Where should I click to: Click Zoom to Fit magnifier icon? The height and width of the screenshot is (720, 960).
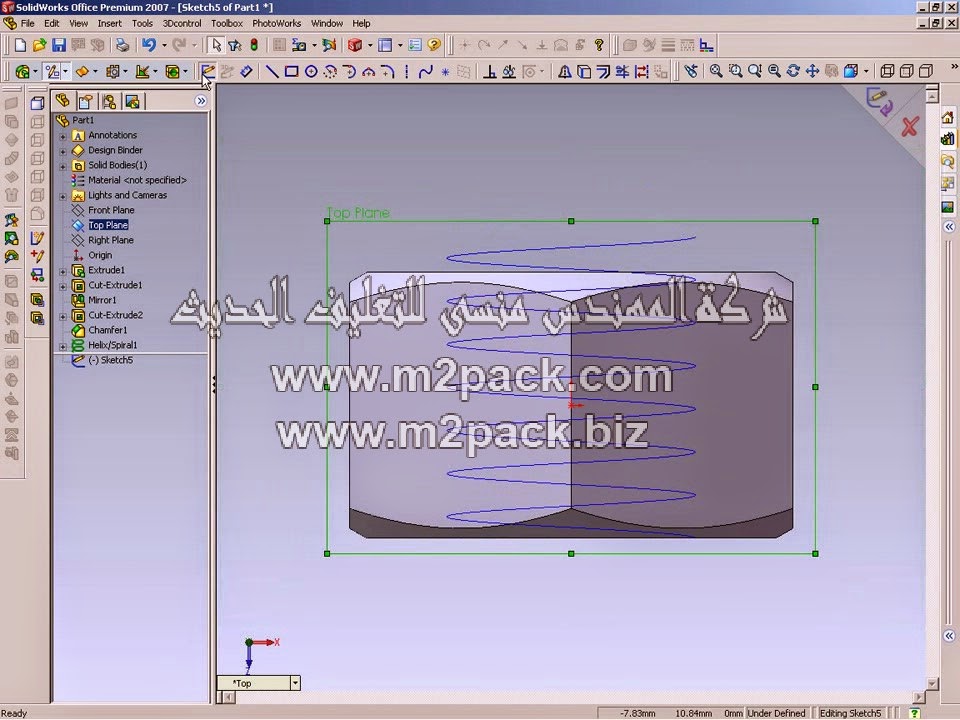click(716, 71)
